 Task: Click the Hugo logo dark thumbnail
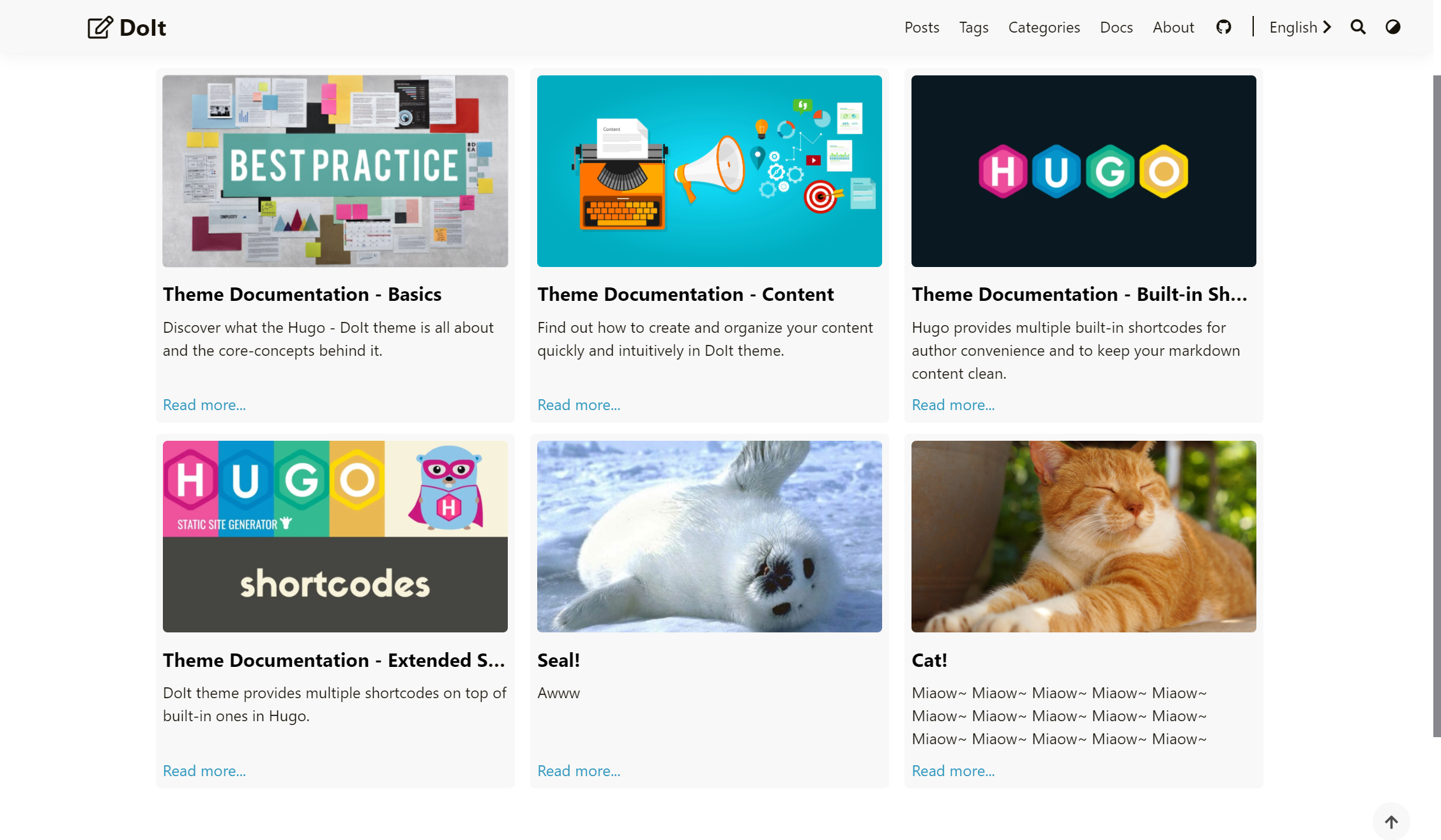click(1083, 171)
